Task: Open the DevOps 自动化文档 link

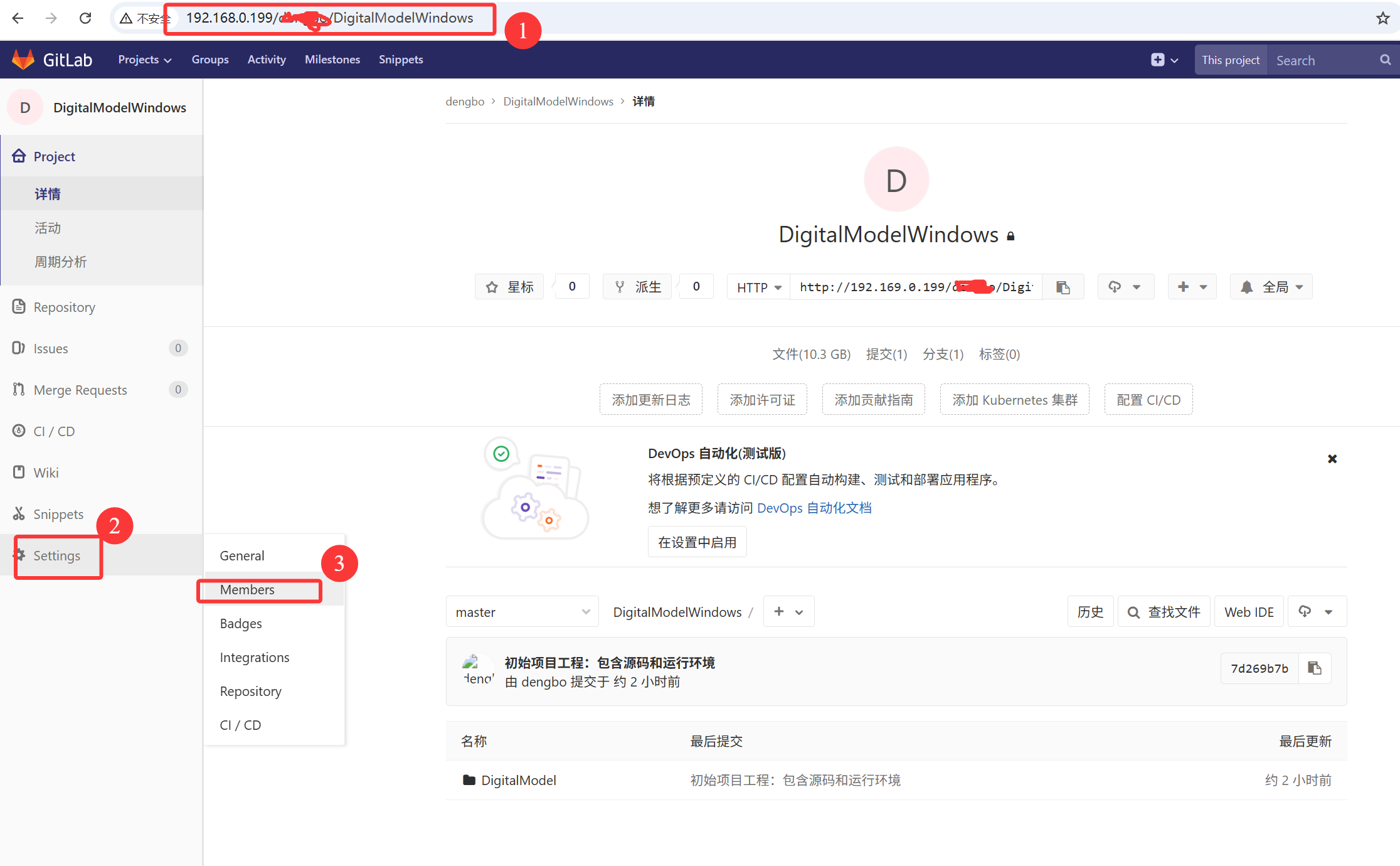Action: point(814,508)
